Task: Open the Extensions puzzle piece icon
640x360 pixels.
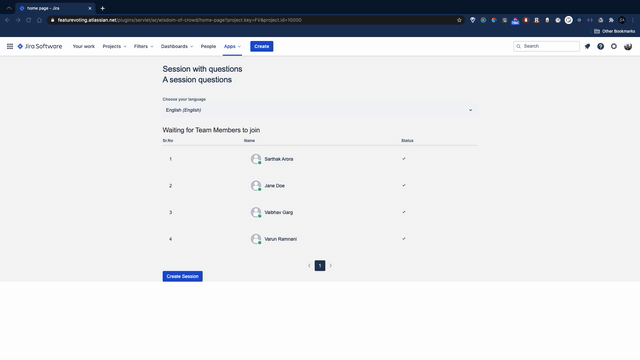Action: [611, 20]
